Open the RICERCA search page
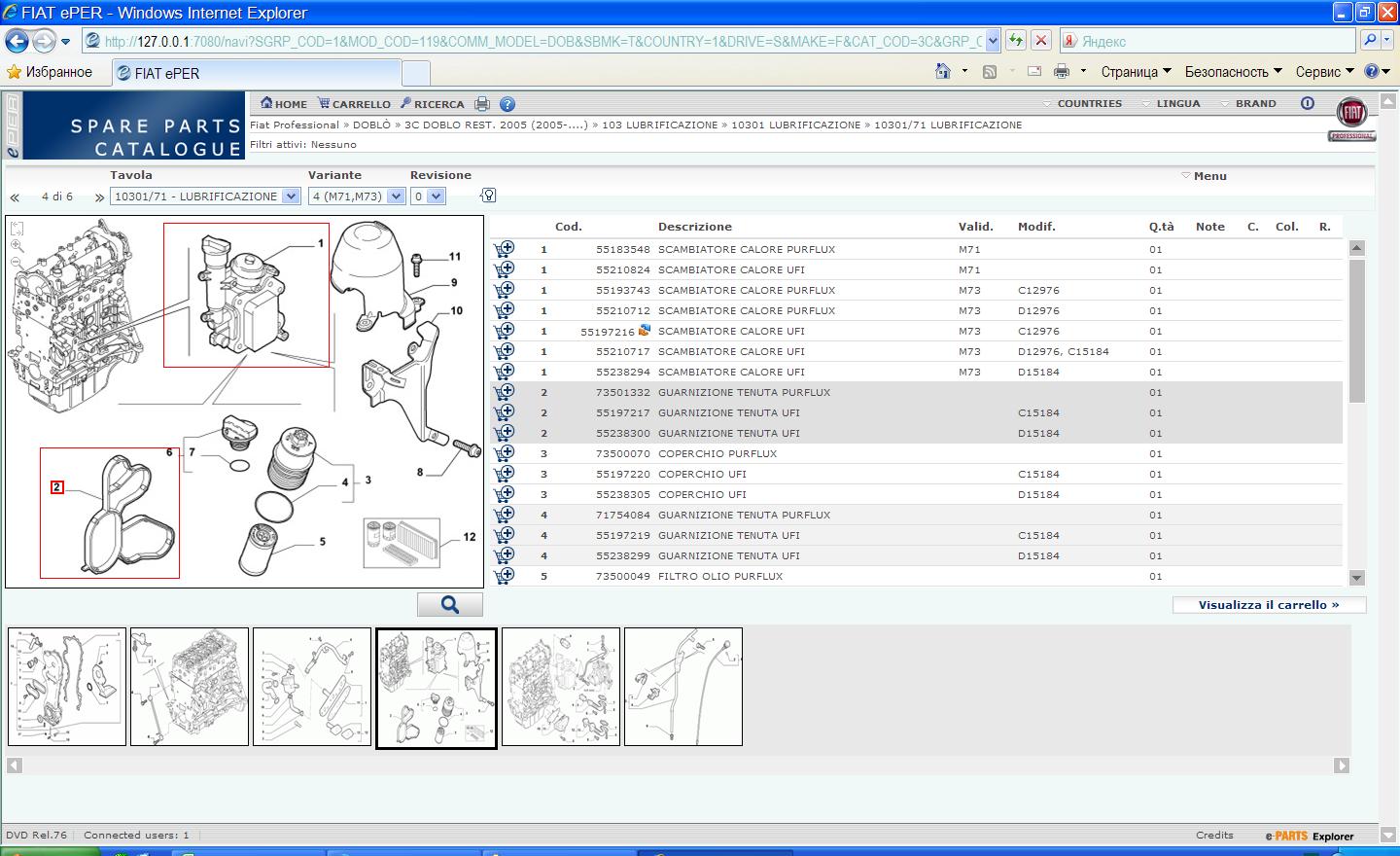This screenshot has height=856, width=1400. click(x=433, y=104)
